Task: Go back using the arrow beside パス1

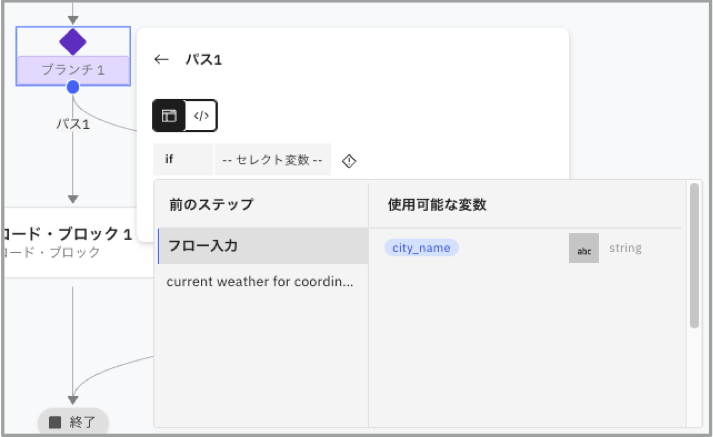Action: click(x=161, y=60)
